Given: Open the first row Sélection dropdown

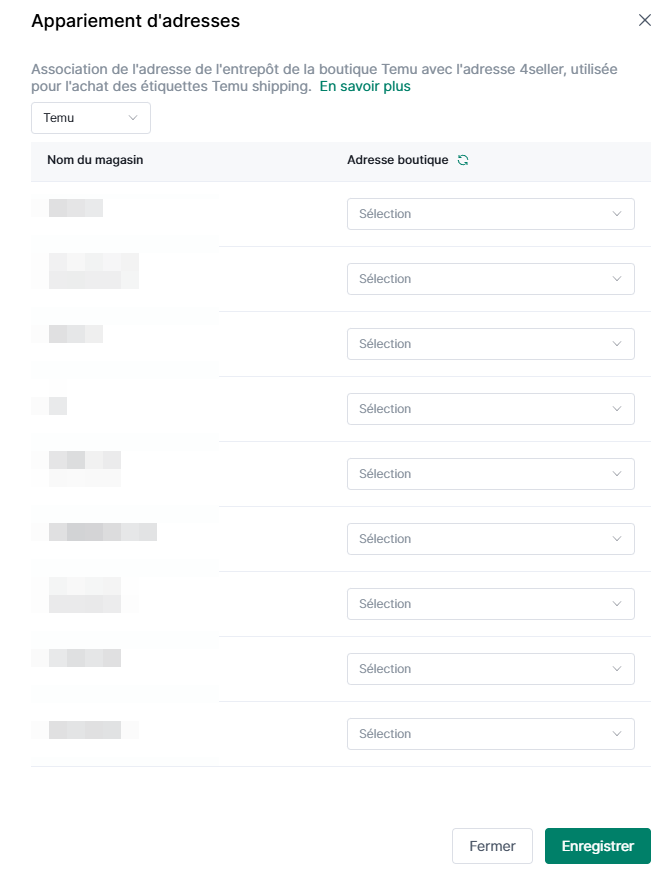Looking at the screenshot, I should (490, 214).
